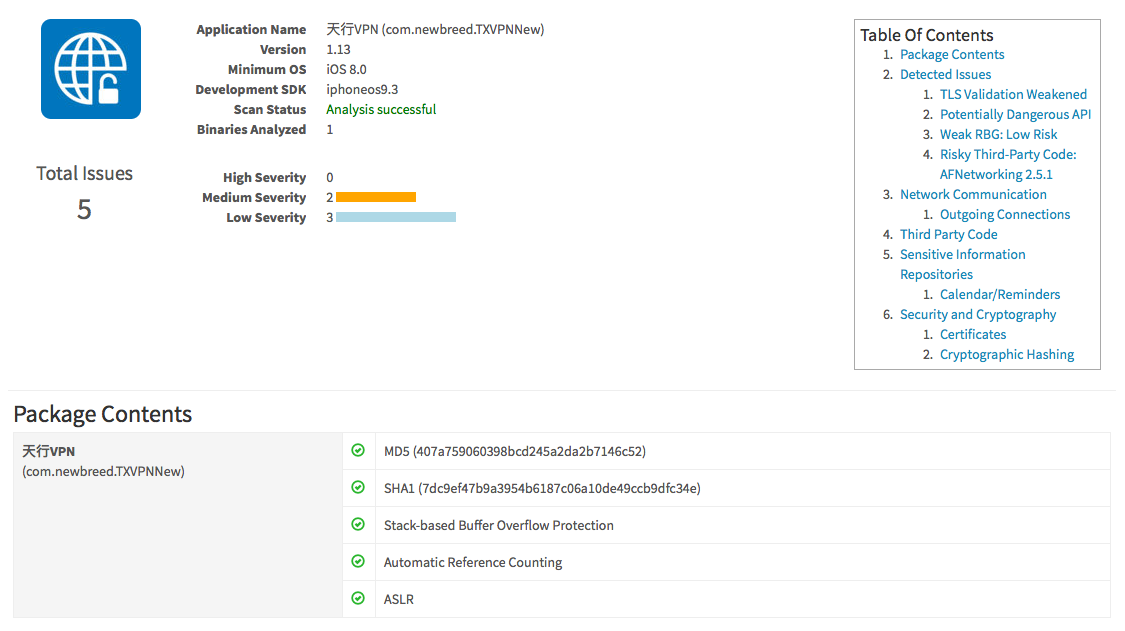Viewport: 1125px width, 631px height.
Task: Jump to Security and Cryptography section
Action: pyautogui.click(x=978, y=314)
